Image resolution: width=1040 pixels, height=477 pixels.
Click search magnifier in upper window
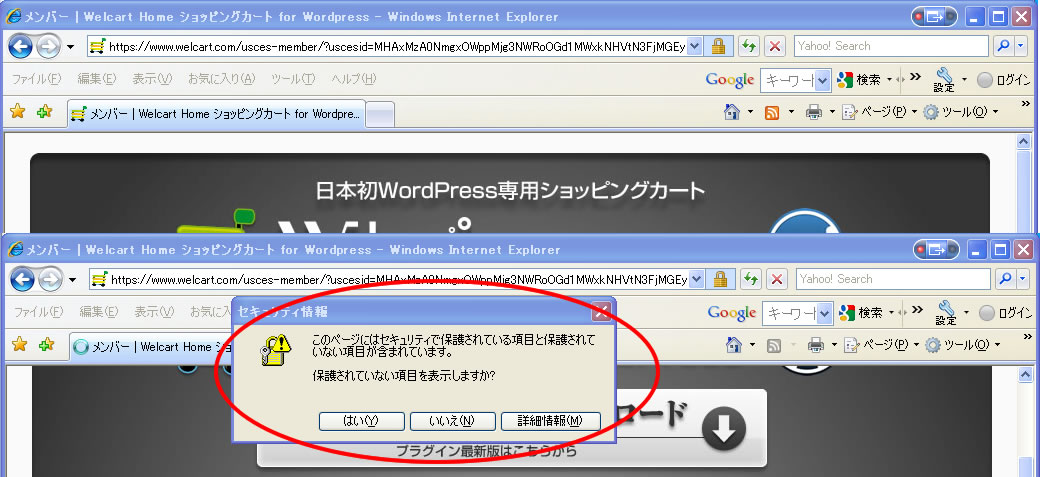coord(1004,46)
